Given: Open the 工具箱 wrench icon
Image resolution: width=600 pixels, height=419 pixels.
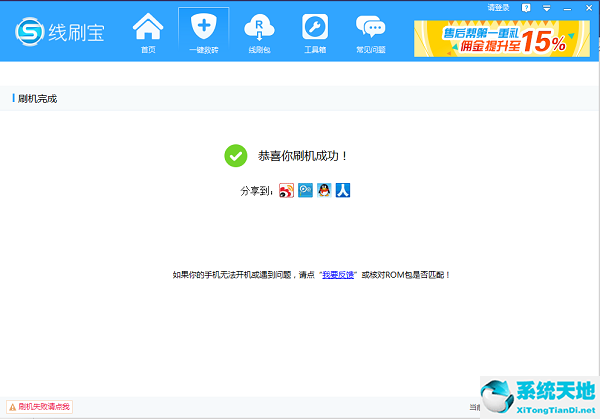Looking at the screenshot, I should click(315, 26).
